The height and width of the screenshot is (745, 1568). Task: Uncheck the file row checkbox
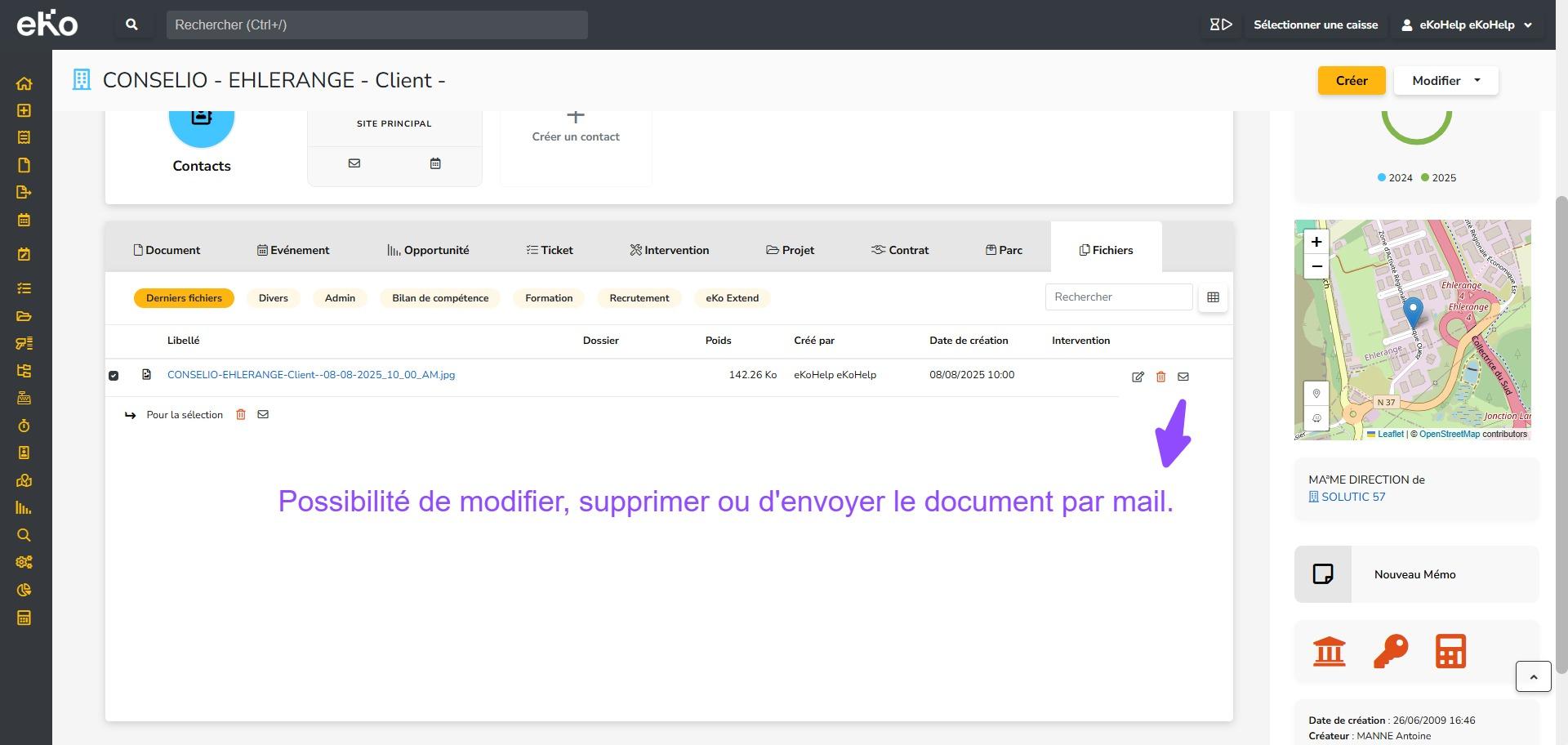pos(114,376)
